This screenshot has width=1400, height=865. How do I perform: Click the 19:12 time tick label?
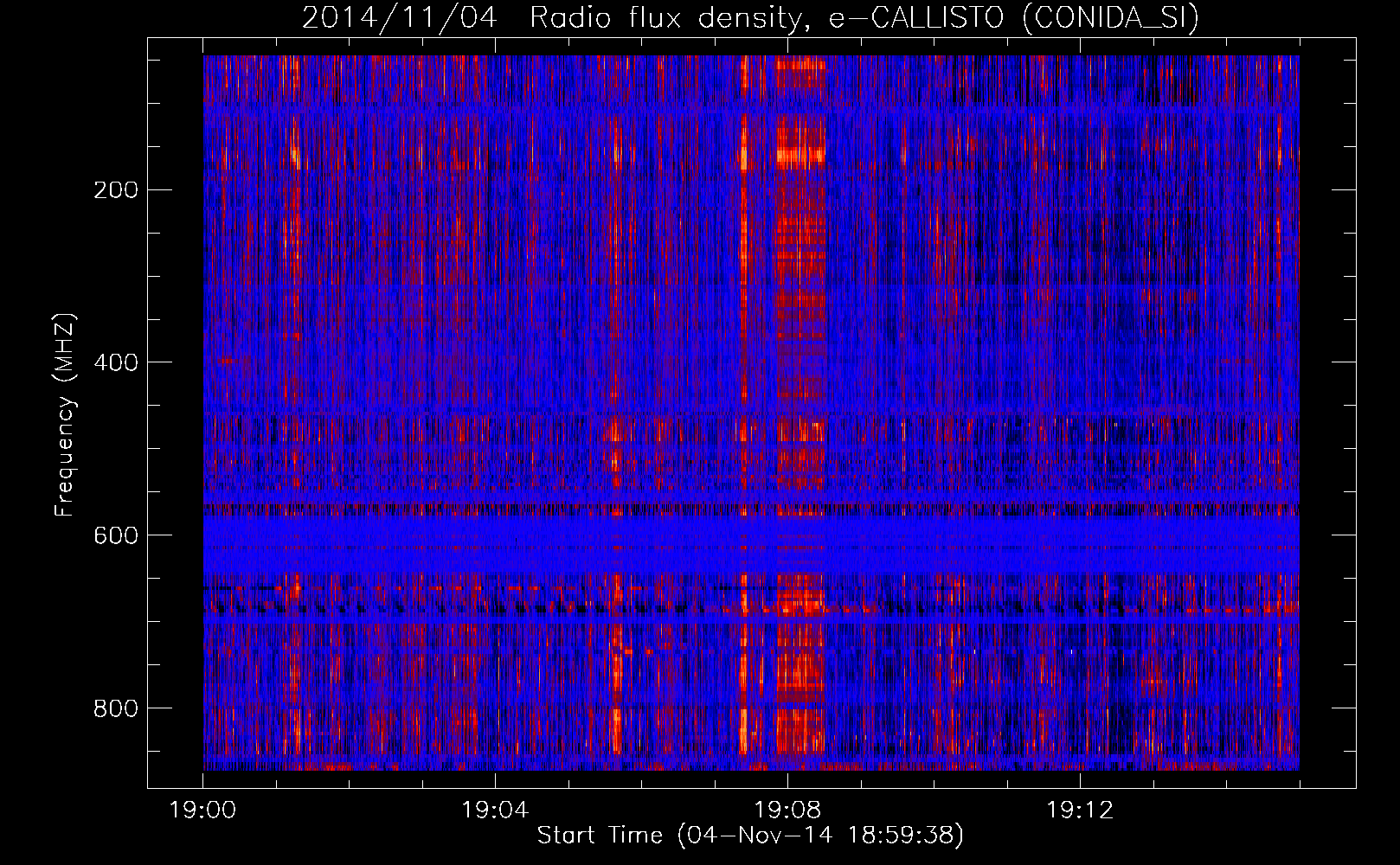[x=1080, y=811]
